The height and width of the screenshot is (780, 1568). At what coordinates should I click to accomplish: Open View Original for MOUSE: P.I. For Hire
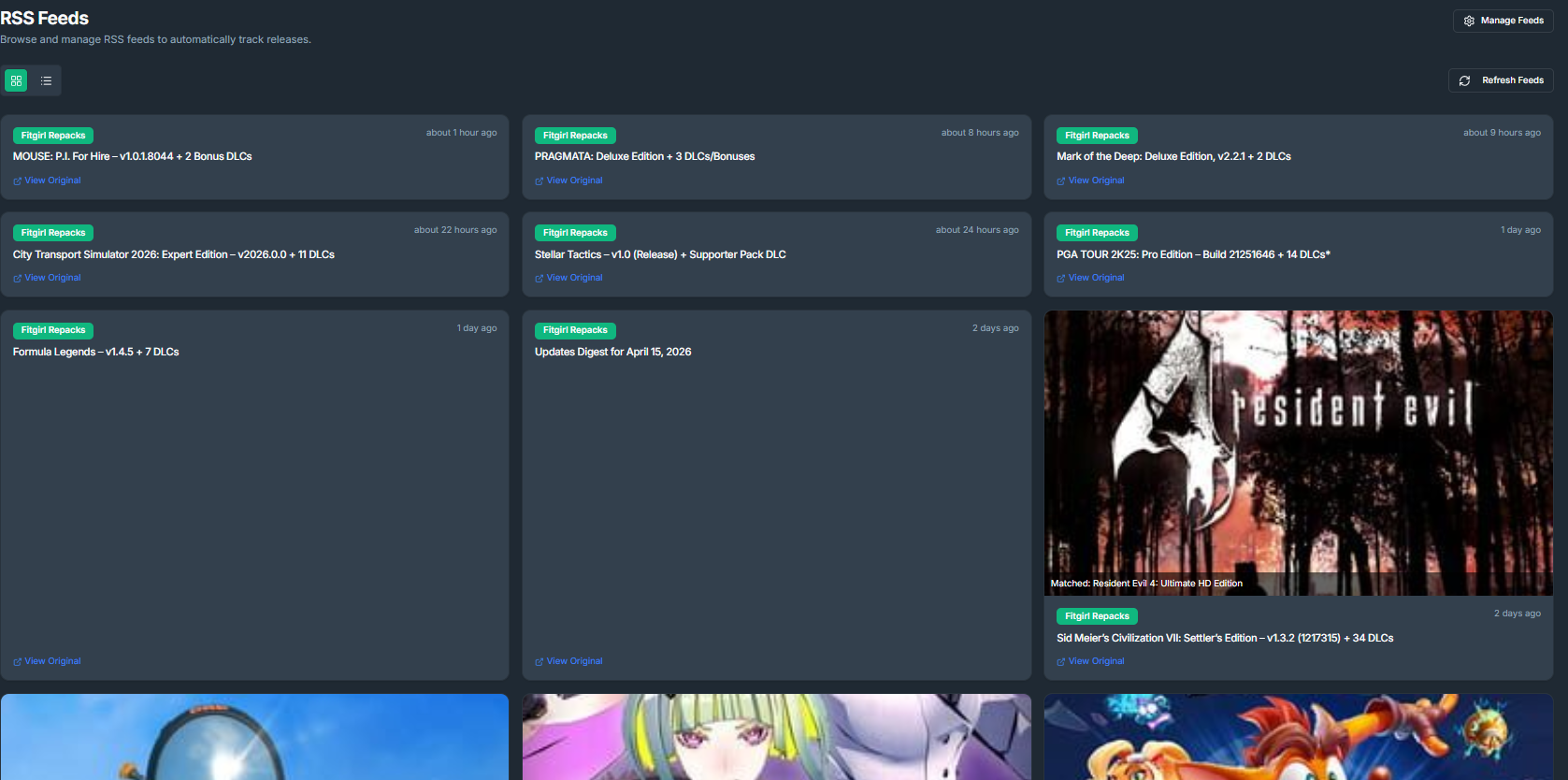point(47,181)
